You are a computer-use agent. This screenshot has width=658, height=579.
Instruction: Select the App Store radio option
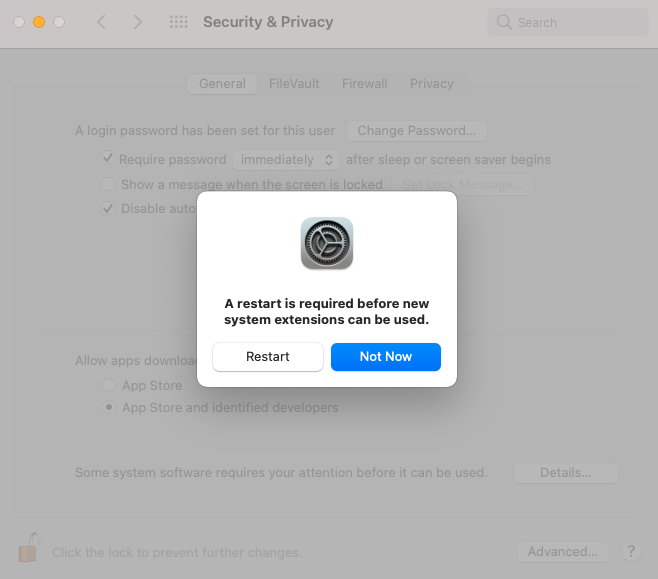109,385
